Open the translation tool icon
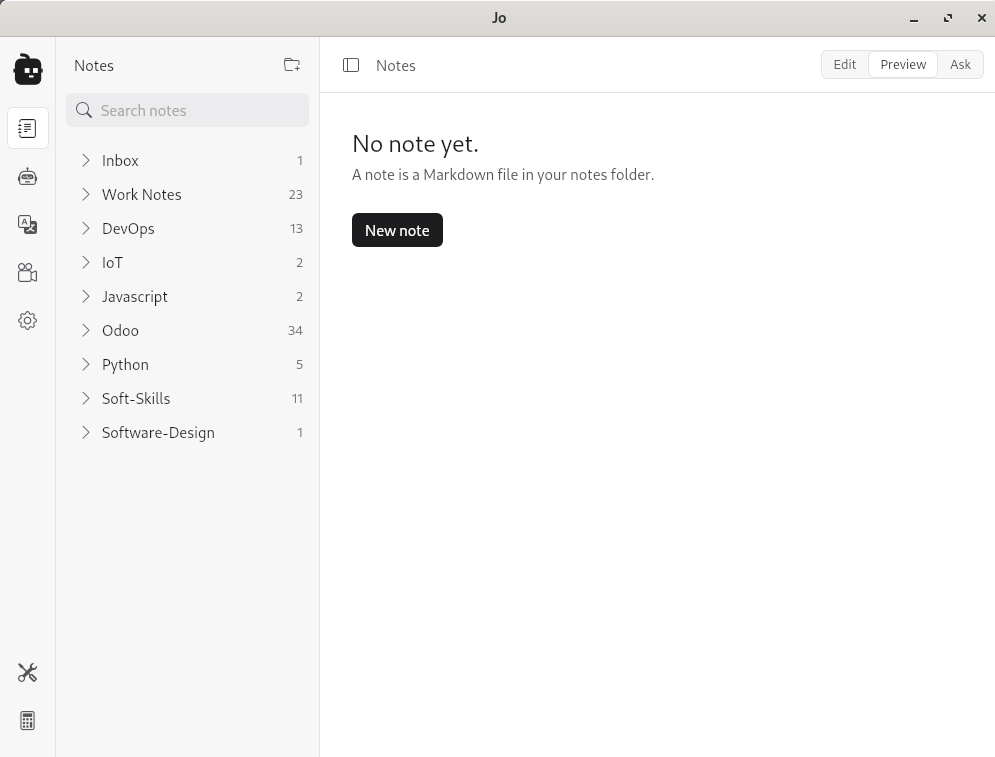Screen dimensions: 995x757 click(27, 225)
